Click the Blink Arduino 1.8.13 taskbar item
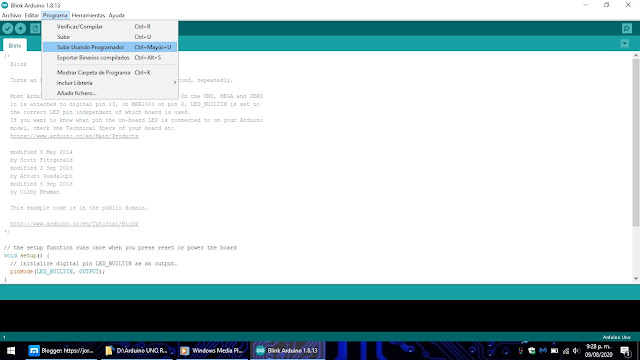Viewport: 640px width, 360px height. click(287, 351)
